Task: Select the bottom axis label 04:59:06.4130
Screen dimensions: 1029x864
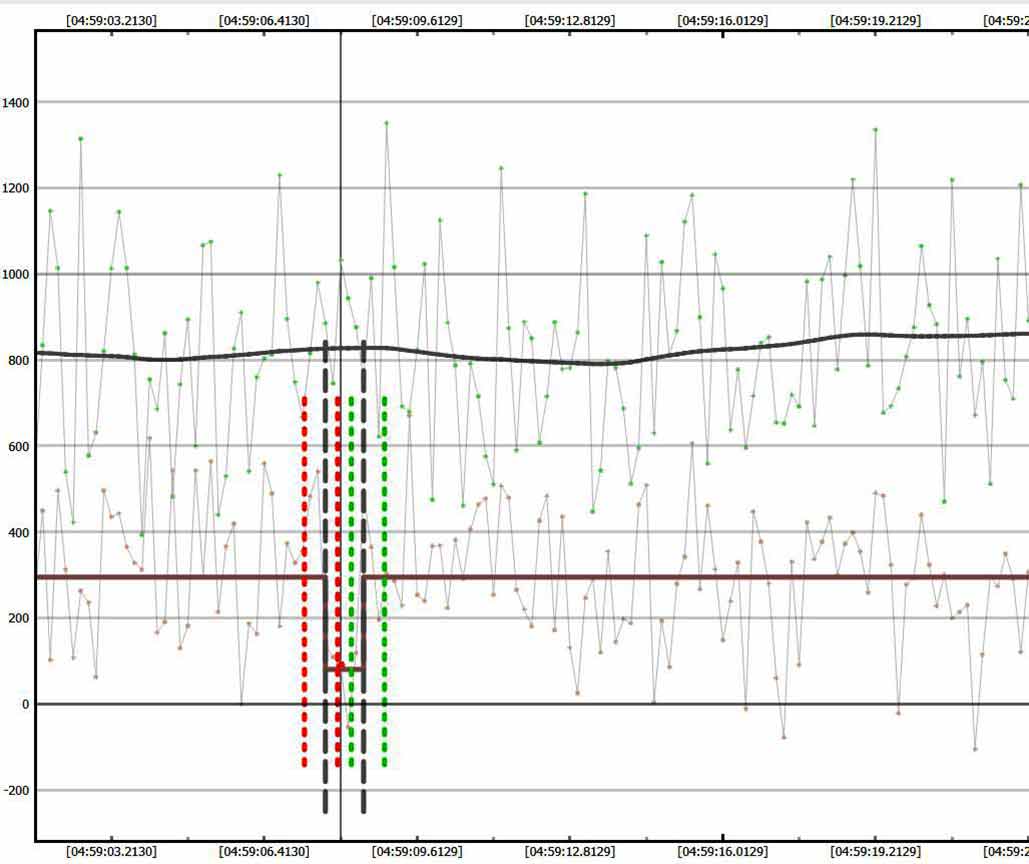Action: (264, 851)
